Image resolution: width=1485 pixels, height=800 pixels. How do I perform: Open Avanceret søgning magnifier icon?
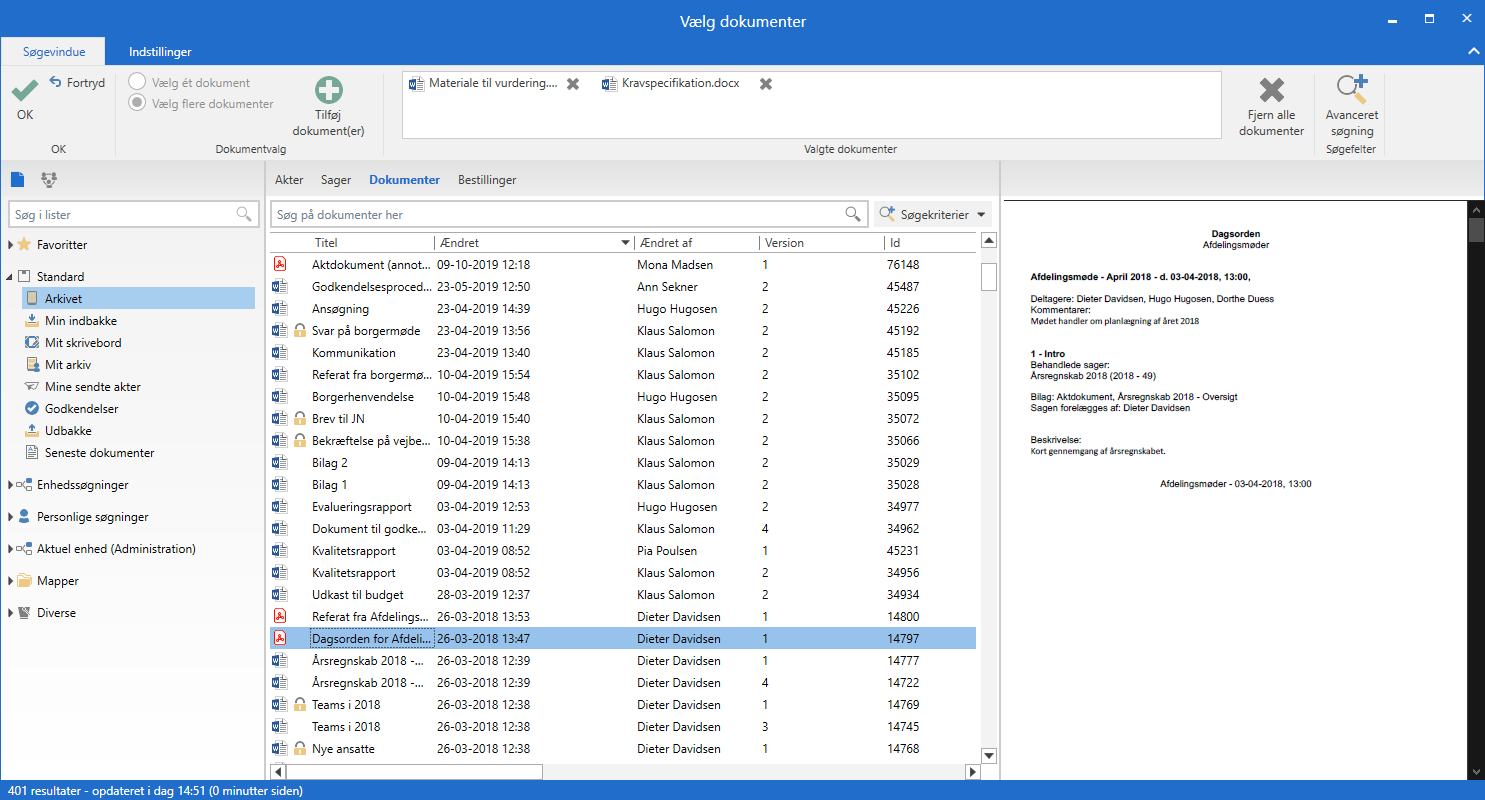tap(1351, 90)
